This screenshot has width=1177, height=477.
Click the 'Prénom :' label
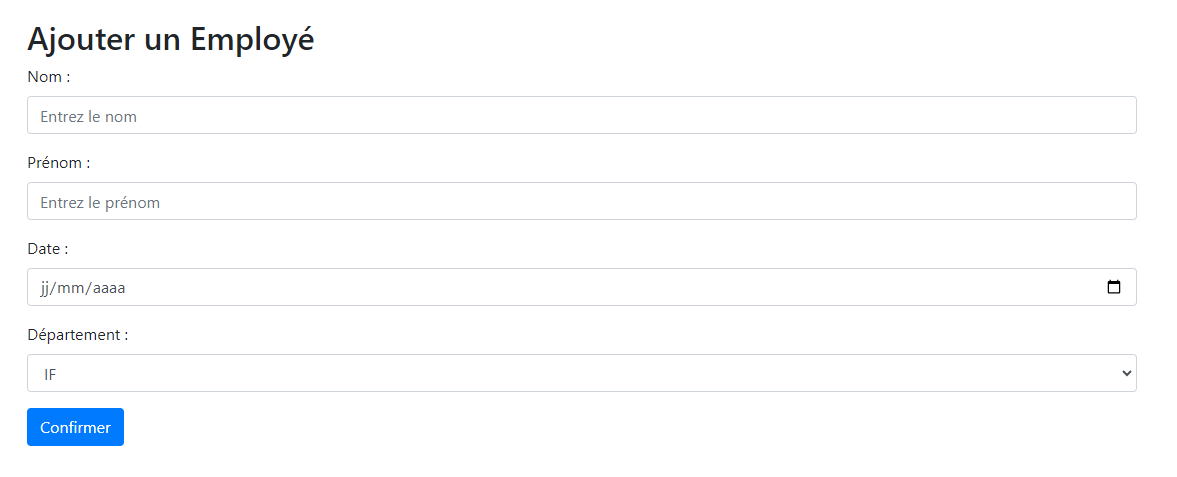(58, 163)
